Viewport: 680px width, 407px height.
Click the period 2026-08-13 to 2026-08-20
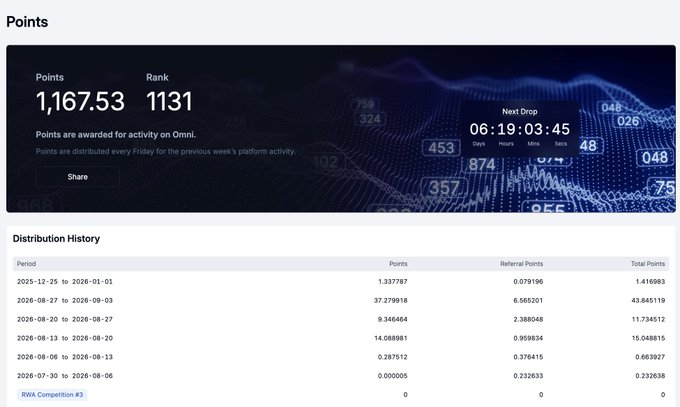pos(65,338)
